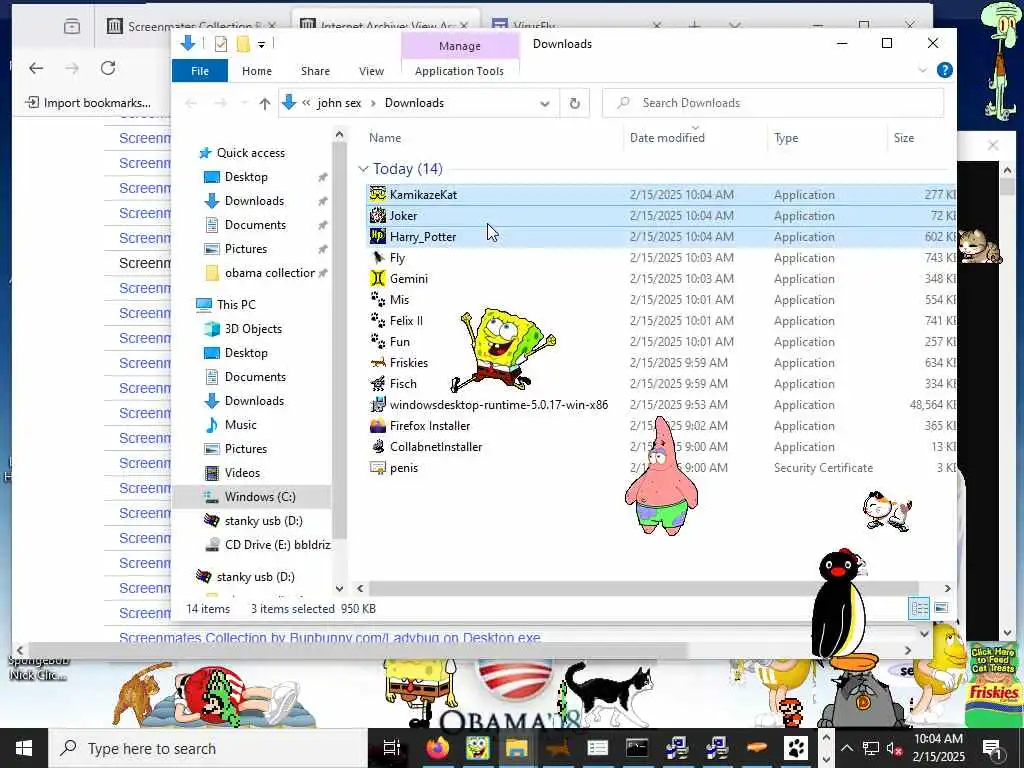
Task: Open This PC in the navigation pane
Action: pos(236,304)
